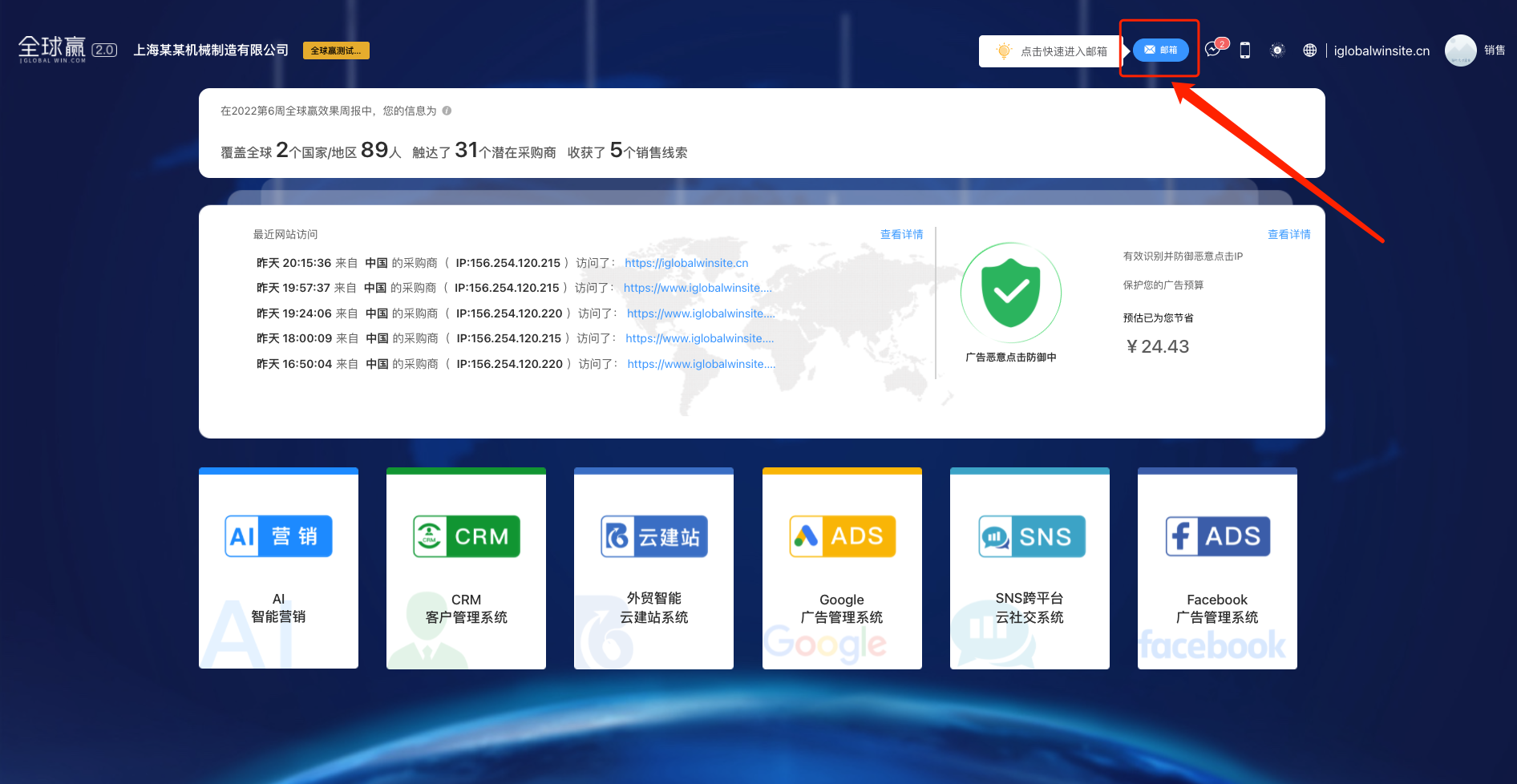Select the 全球赢测试... yellow tag
This screenshot has height=784, width=1517.
(x=336, y=51)
